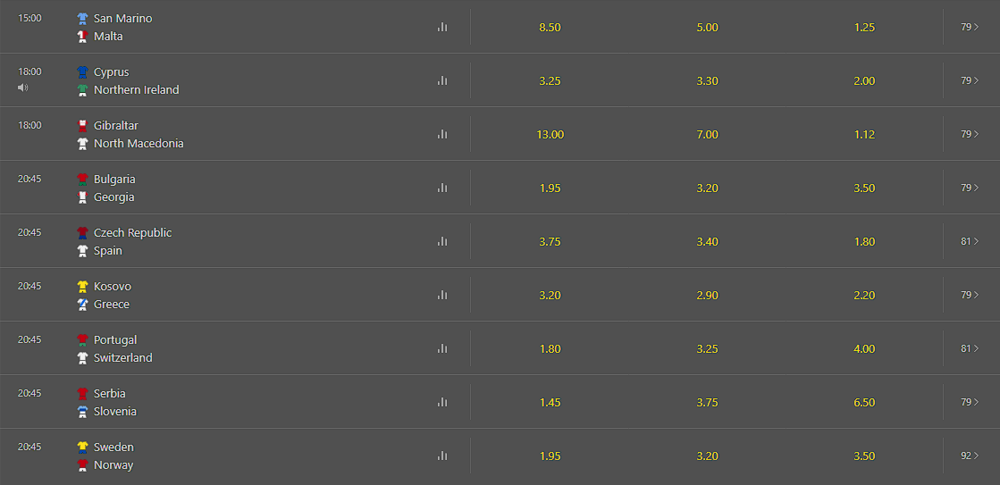Open stats icon for Serbia vs Slovenia
This screenshot has height=485, width=1000.
pos(442,402)
